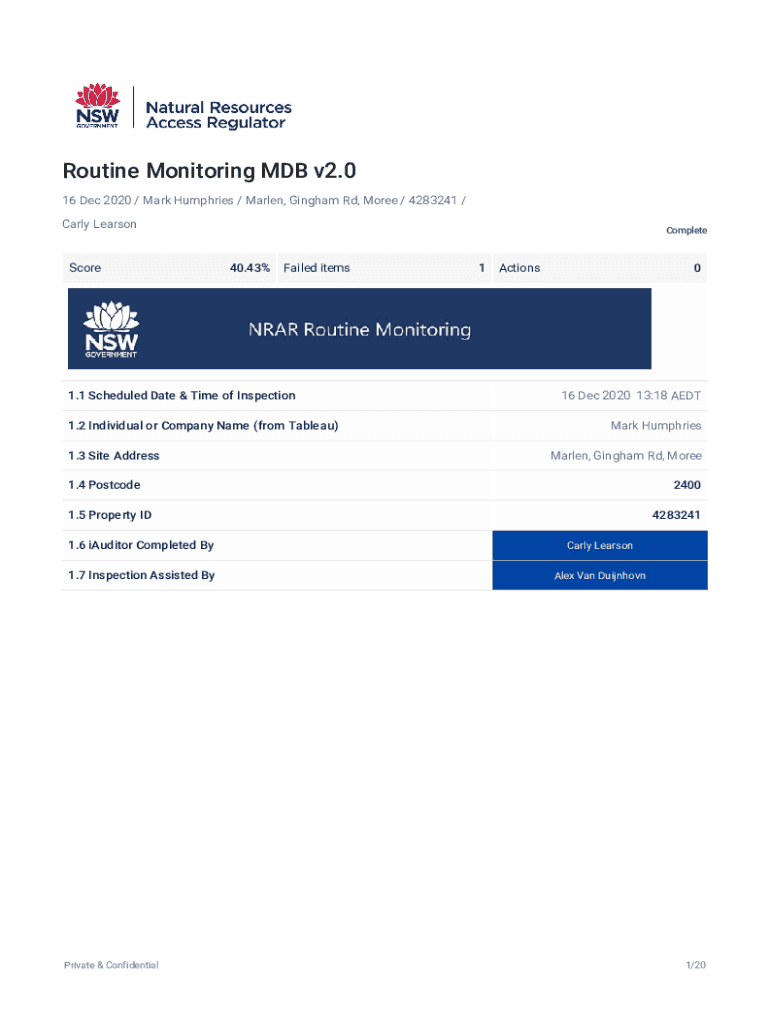
Task: Click the Private & Confidential footer text
Action: point(111,965)
